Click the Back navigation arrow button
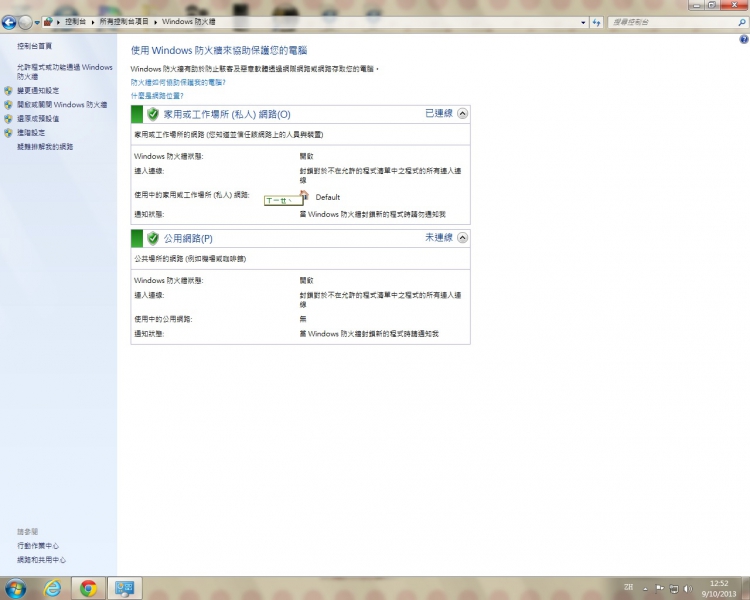The image size is (750, 600). pos(9,22)
